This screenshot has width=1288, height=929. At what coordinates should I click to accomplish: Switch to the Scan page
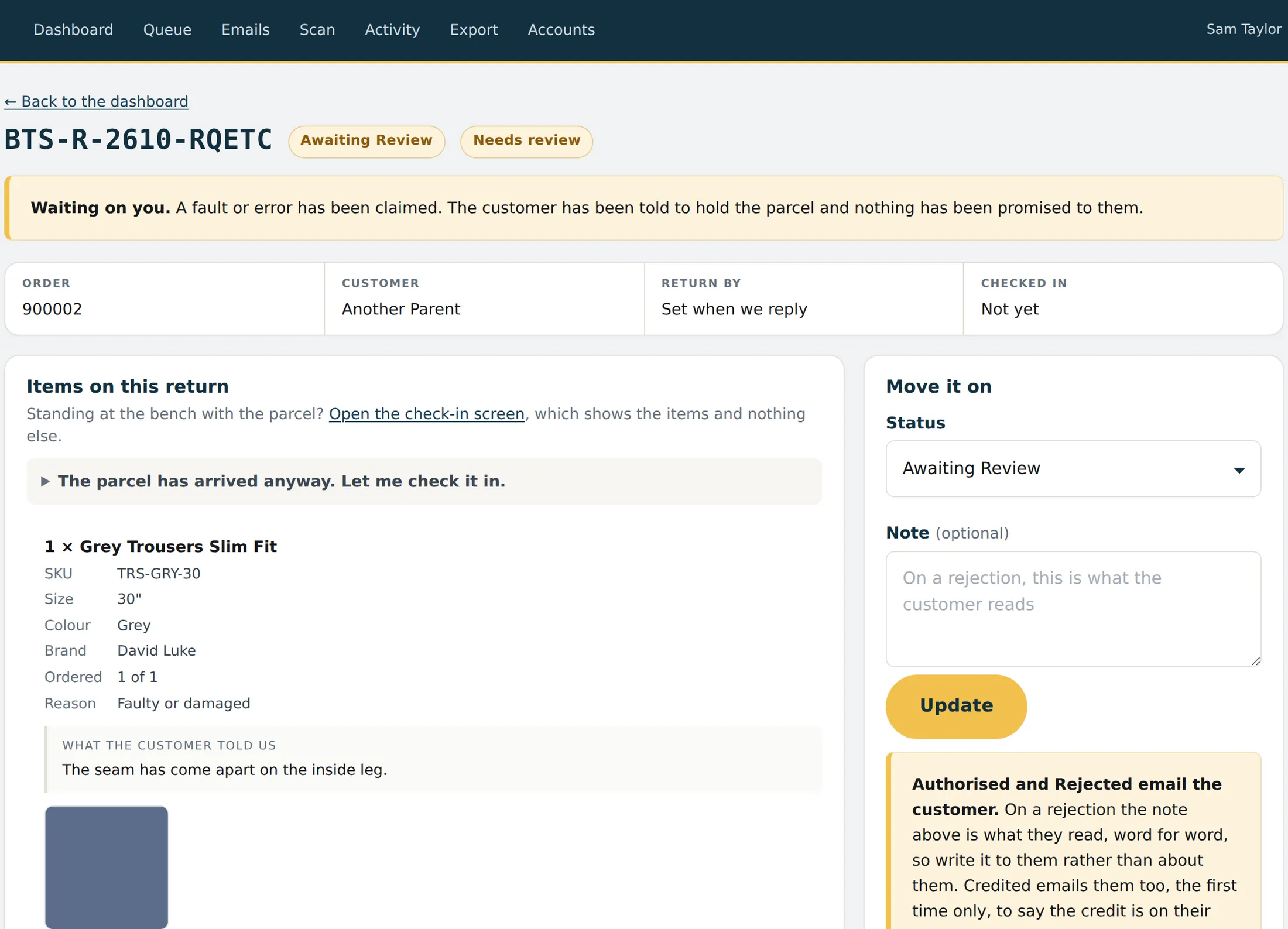point(317,30)
